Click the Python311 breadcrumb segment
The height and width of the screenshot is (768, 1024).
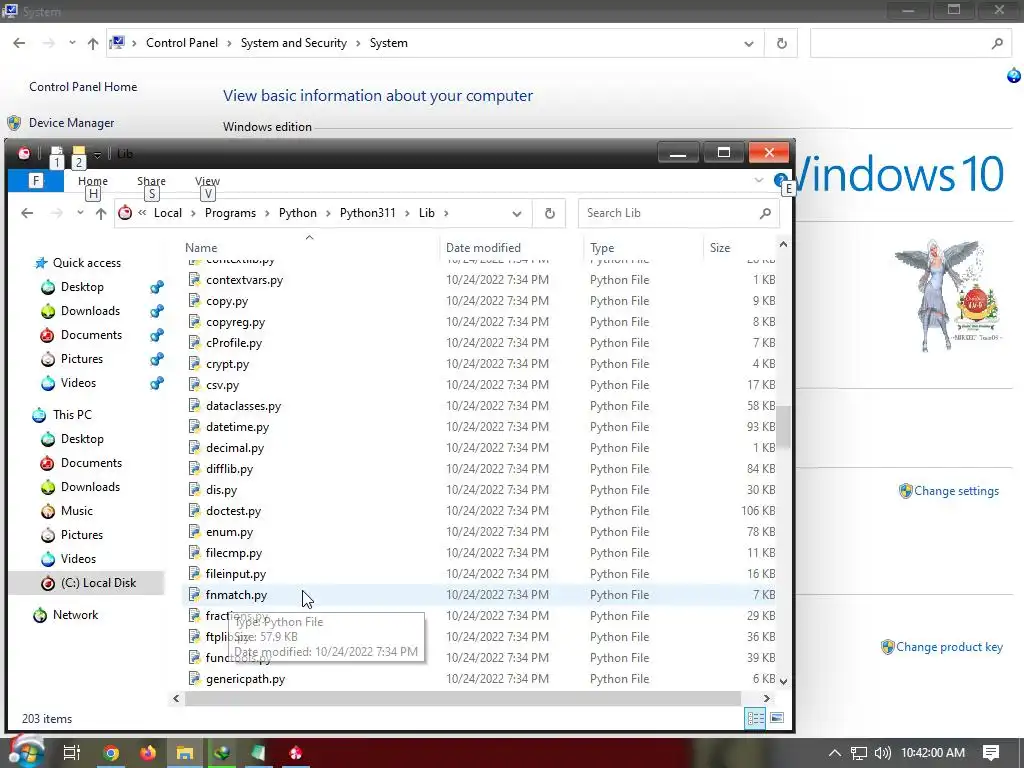[x=368, y=213]
